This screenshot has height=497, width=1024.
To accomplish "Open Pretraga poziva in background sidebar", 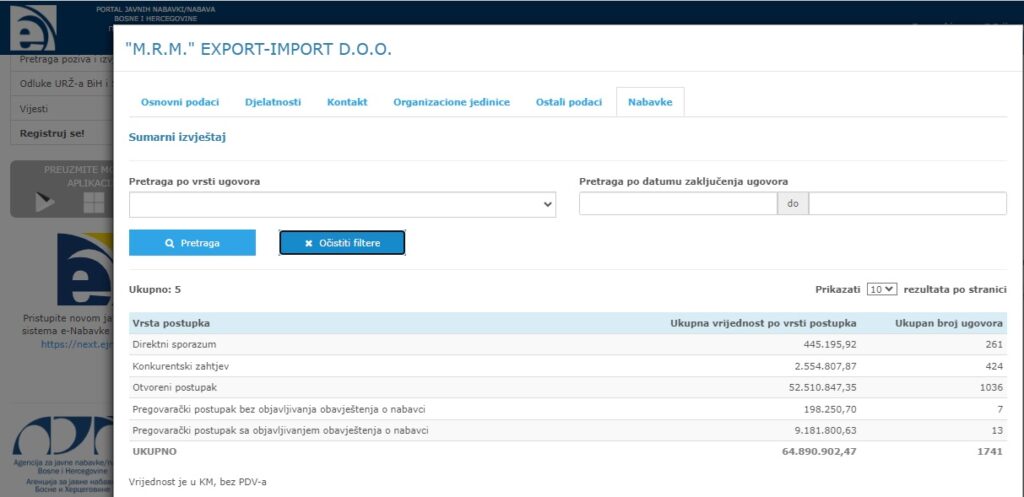I will pyautogui.click(x=66, y=60).
